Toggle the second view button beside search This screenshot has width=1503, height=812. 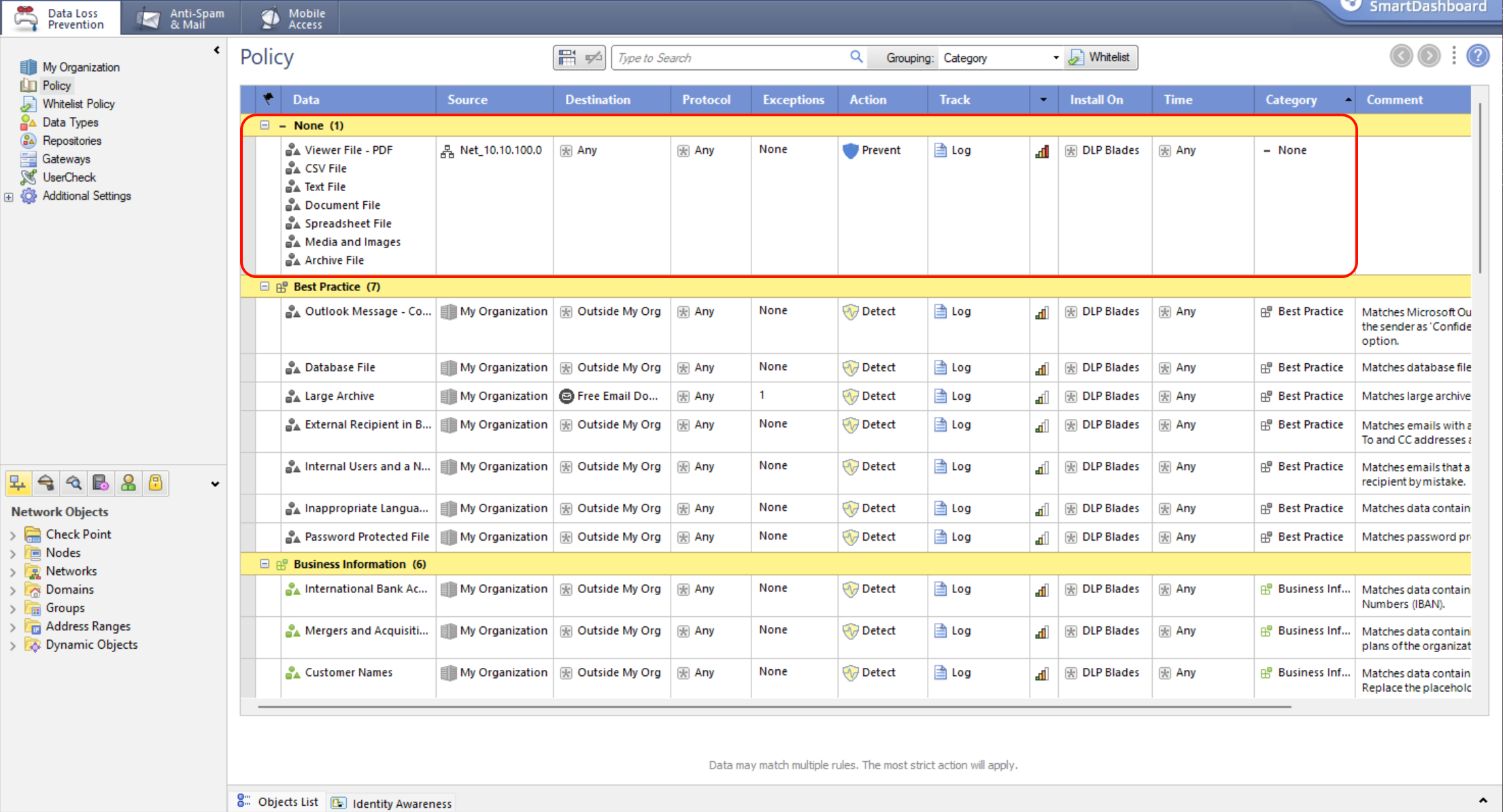coord(593,58)
